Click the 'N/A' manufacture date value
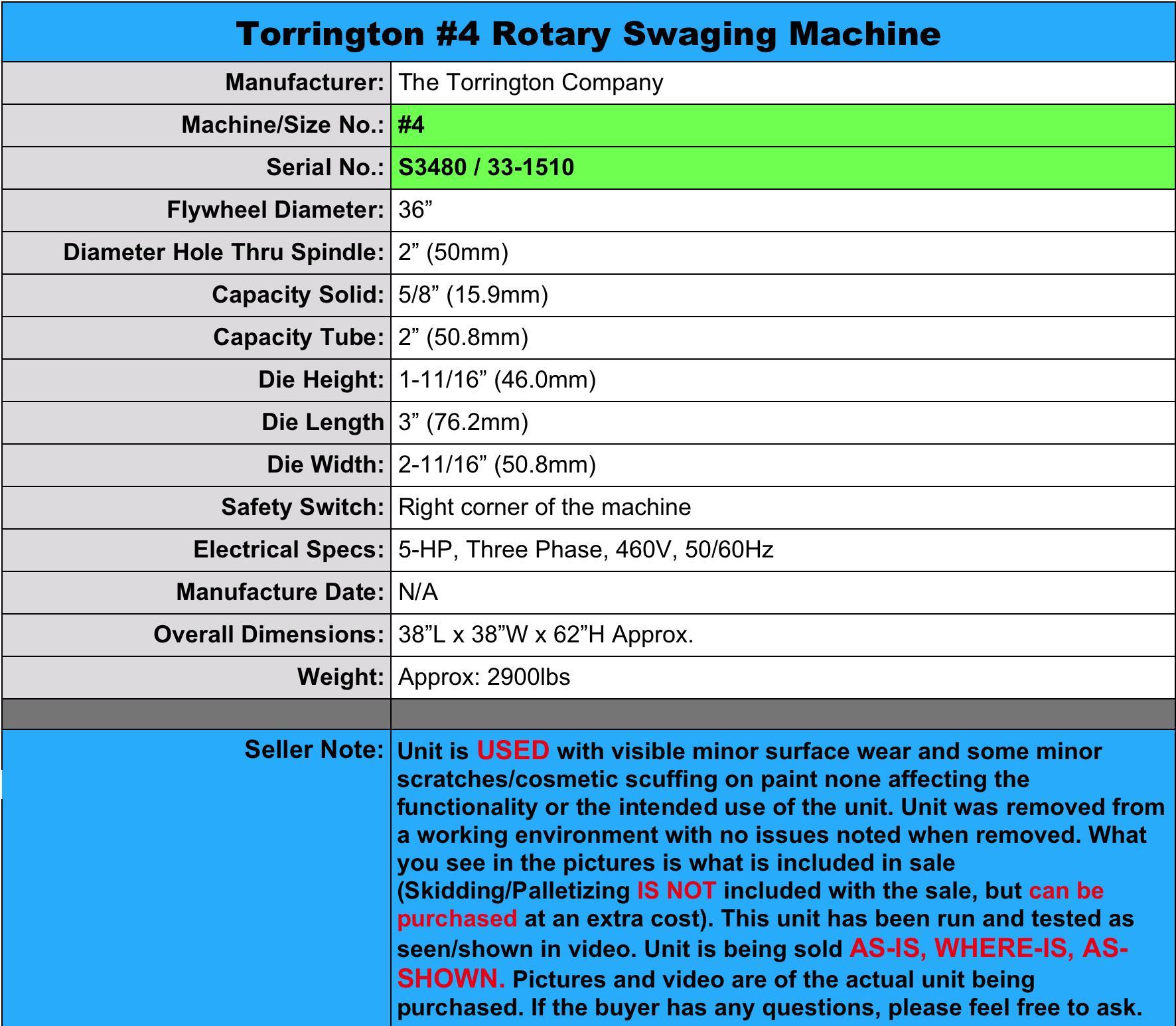Screen dimensions: 1176x1026 (418, 592)
